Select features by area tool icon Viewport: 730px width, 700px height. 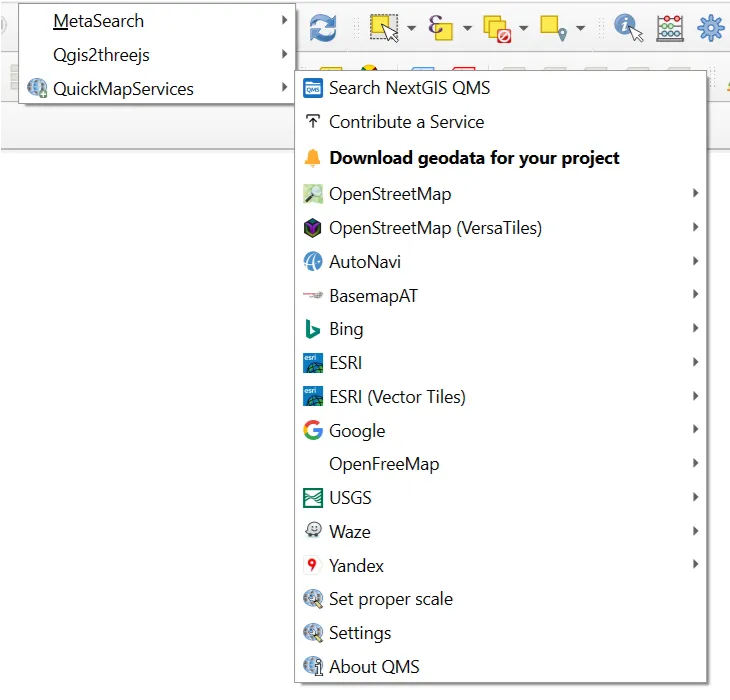click(385, 28)
